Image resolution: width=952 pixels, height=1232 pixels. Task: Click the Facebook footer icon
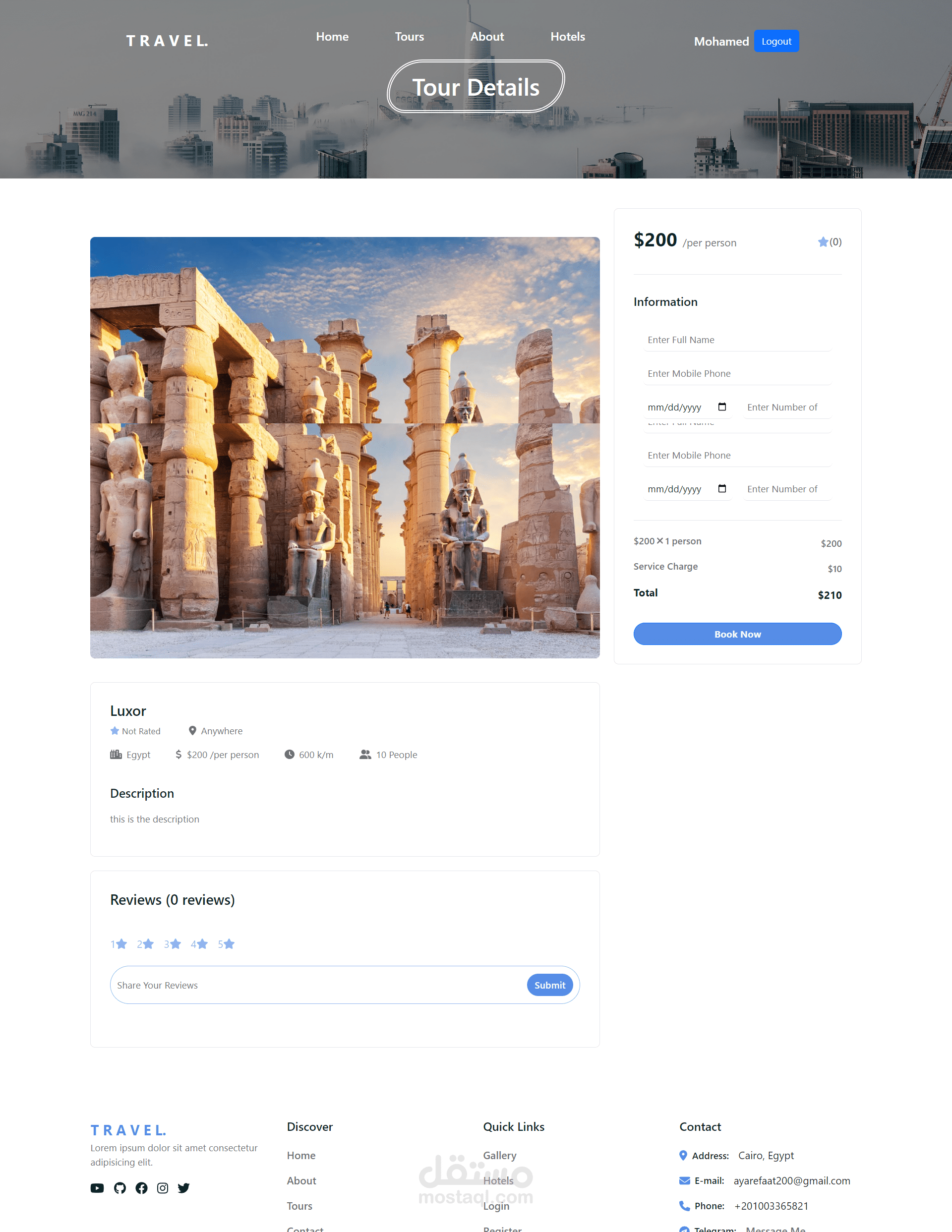(141, 1188)
